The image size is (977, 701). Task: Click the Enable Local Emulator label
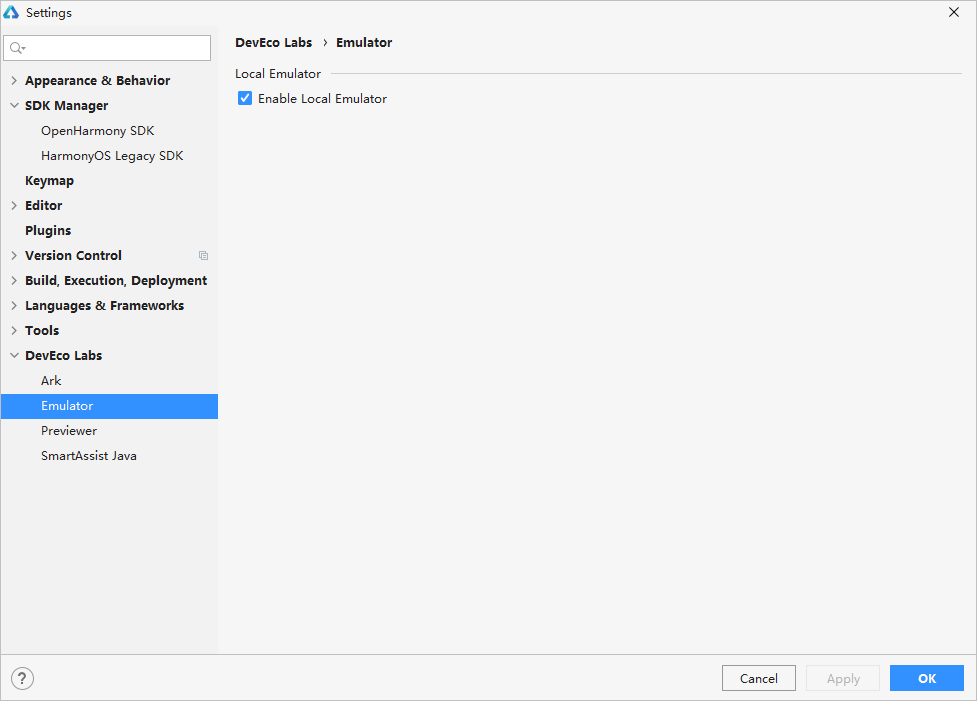323,98
